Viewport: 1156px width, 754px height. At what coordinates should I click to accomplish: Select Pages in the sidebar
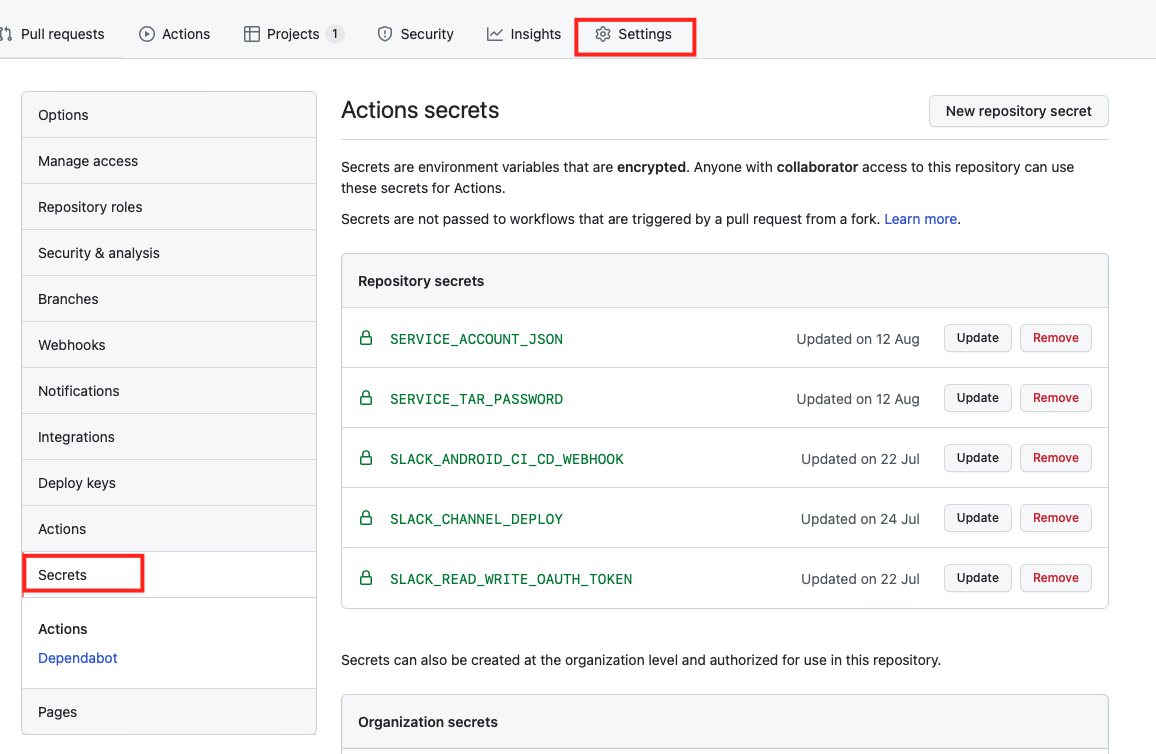click(169, 712)
